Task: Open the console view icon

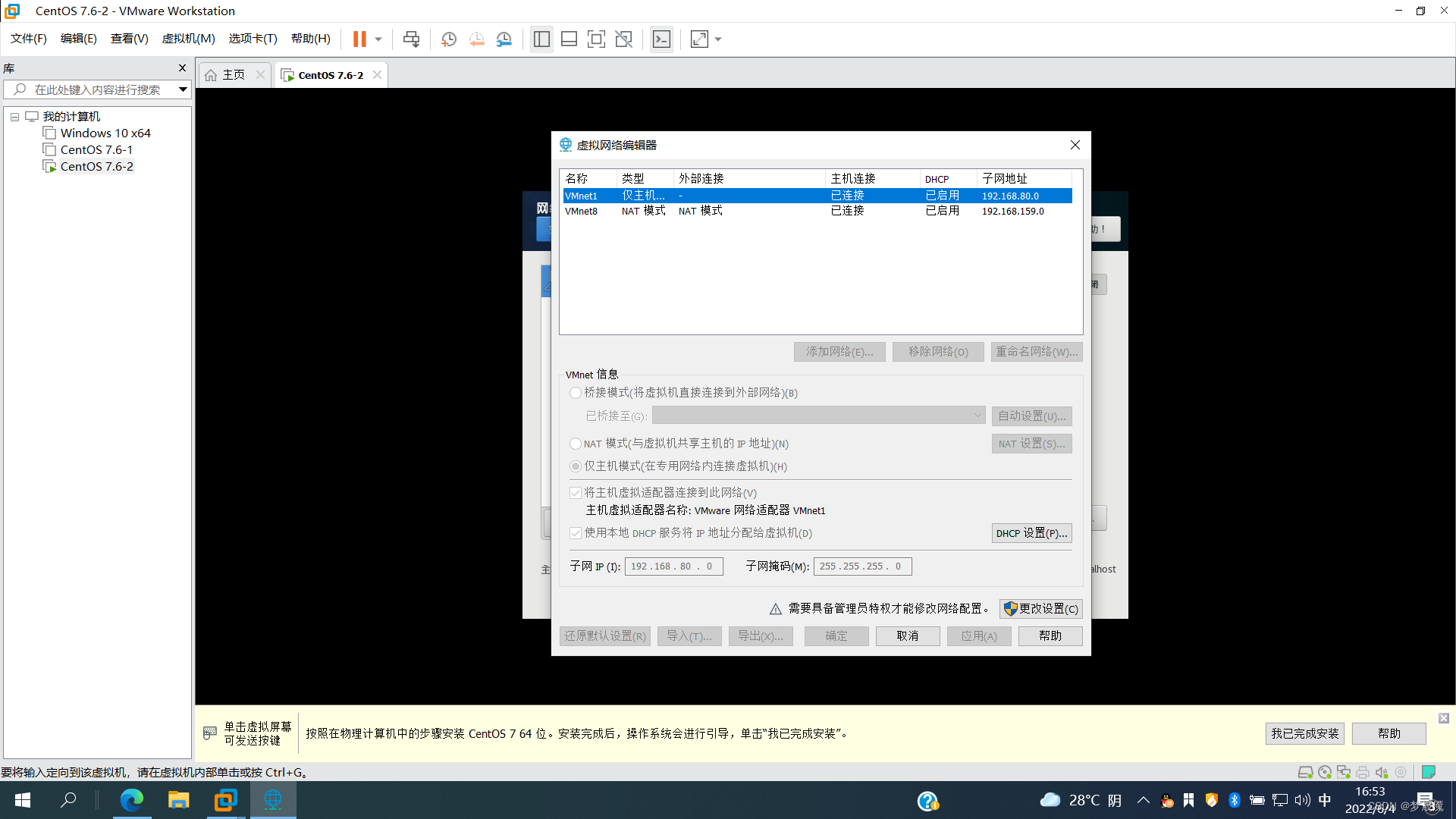Action: pos(661,39)
